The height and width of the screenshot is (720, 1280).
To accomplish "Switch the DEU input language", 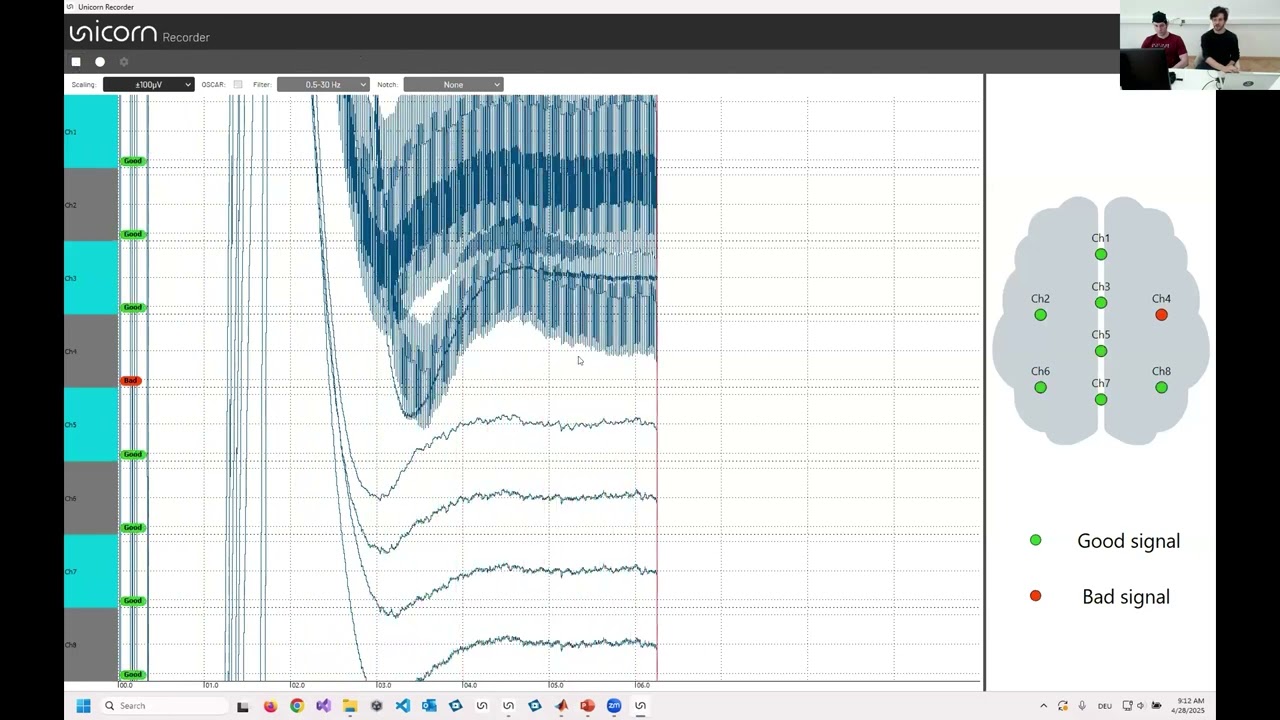I will [x=1105, y=706].
